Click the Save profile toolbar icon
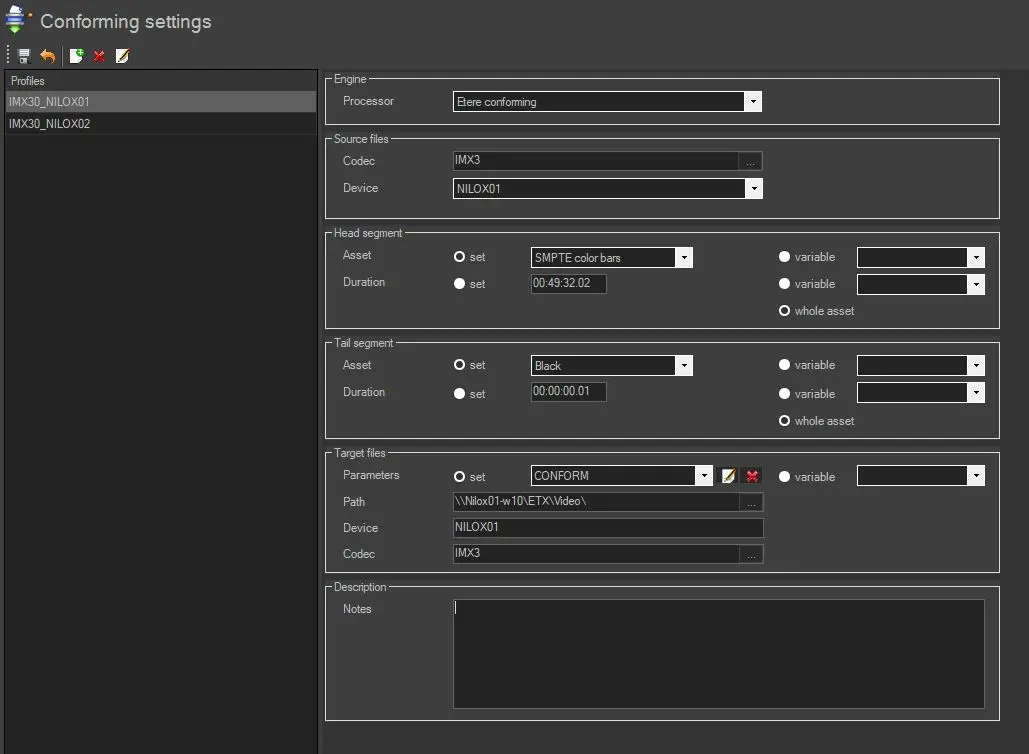The image size is (1029, 754). point(25,56)
